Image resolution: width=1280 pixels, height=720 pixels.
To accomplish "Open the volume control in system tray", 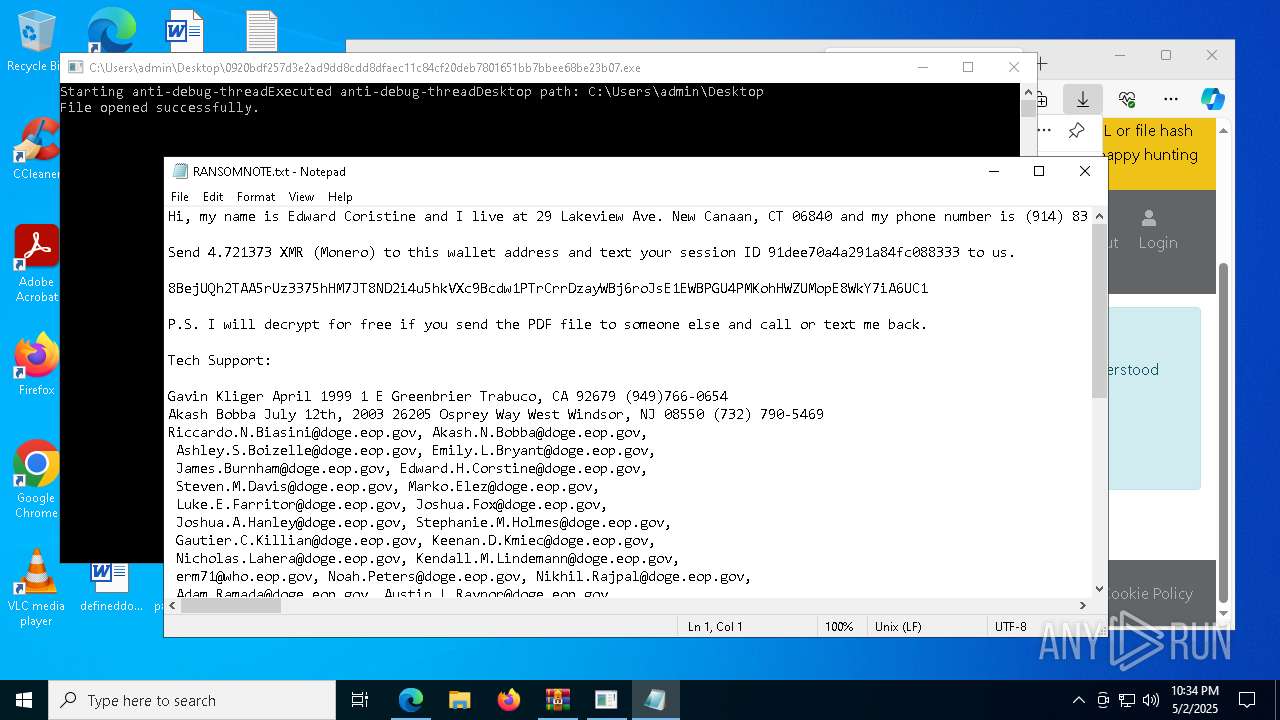I will tap(1151, 700).
